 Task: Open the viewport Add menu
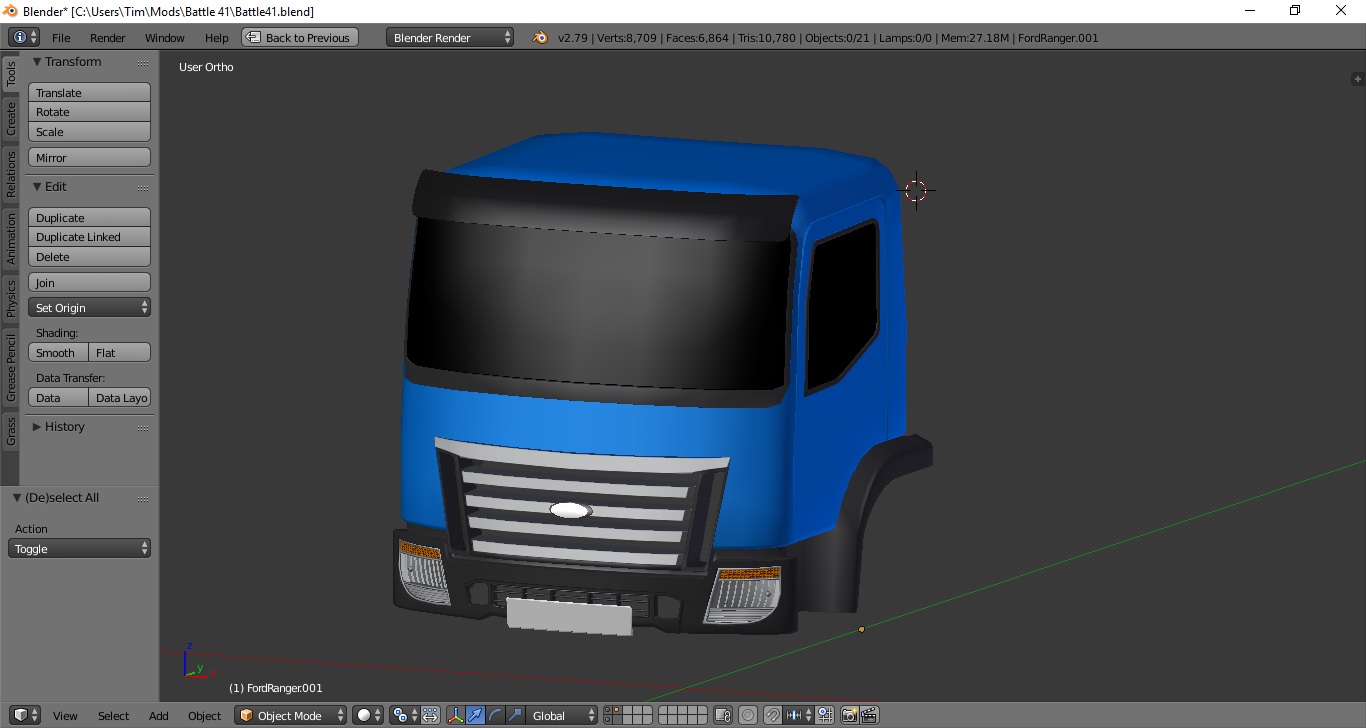pyautogui.click(x=159, y=715)
